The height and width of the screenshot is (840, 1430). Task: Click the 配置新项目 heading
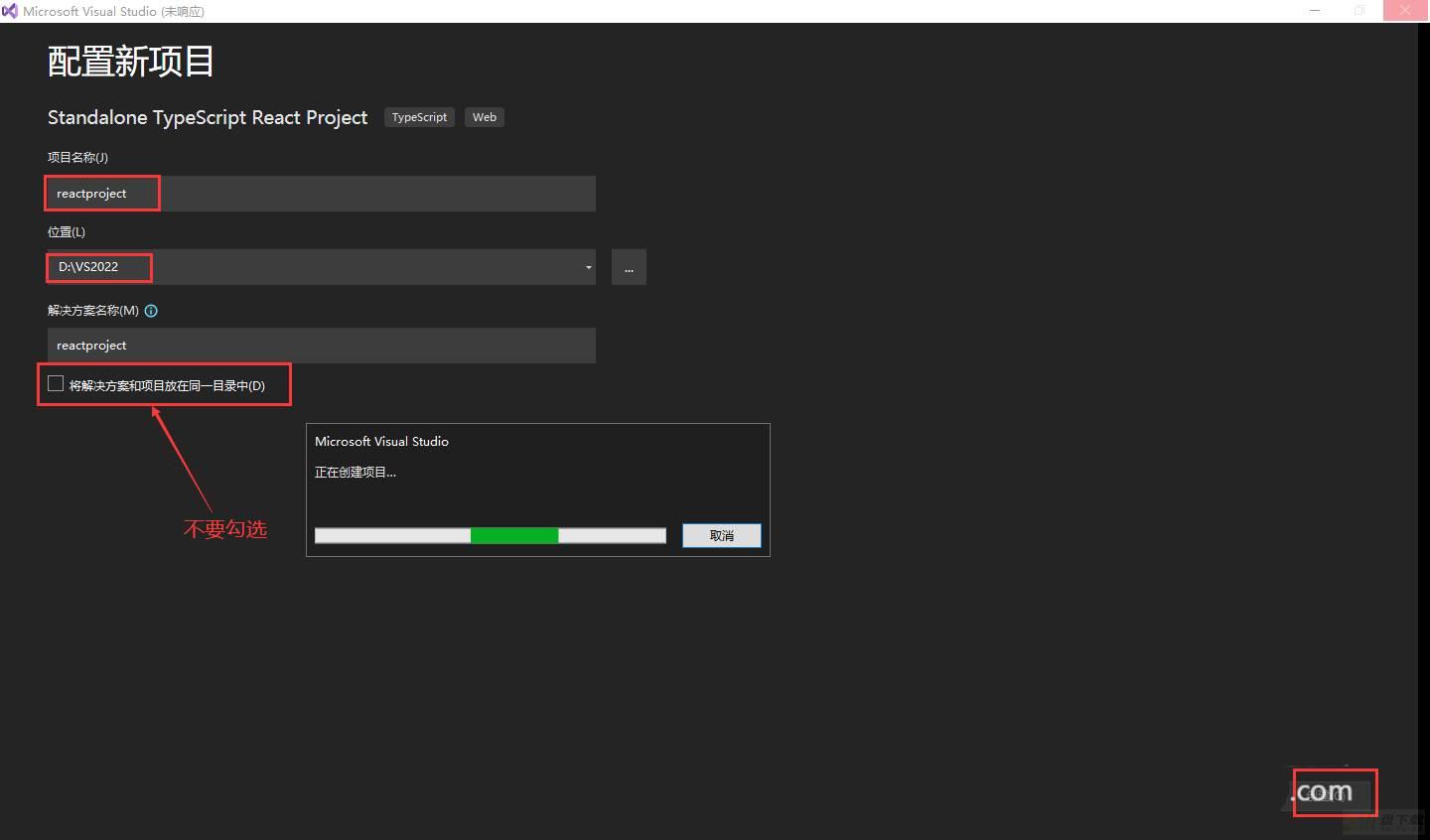131,62
